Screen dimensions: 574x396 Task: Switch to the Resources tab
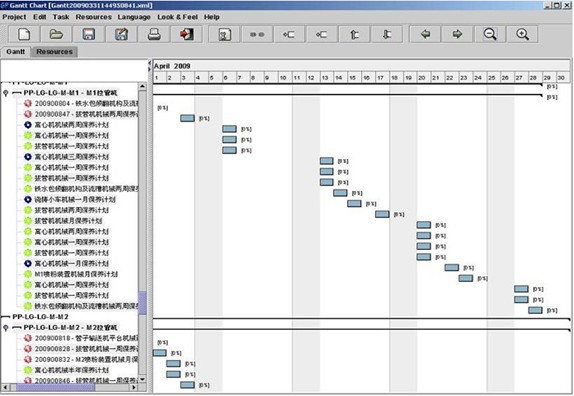tap(54, 52)
